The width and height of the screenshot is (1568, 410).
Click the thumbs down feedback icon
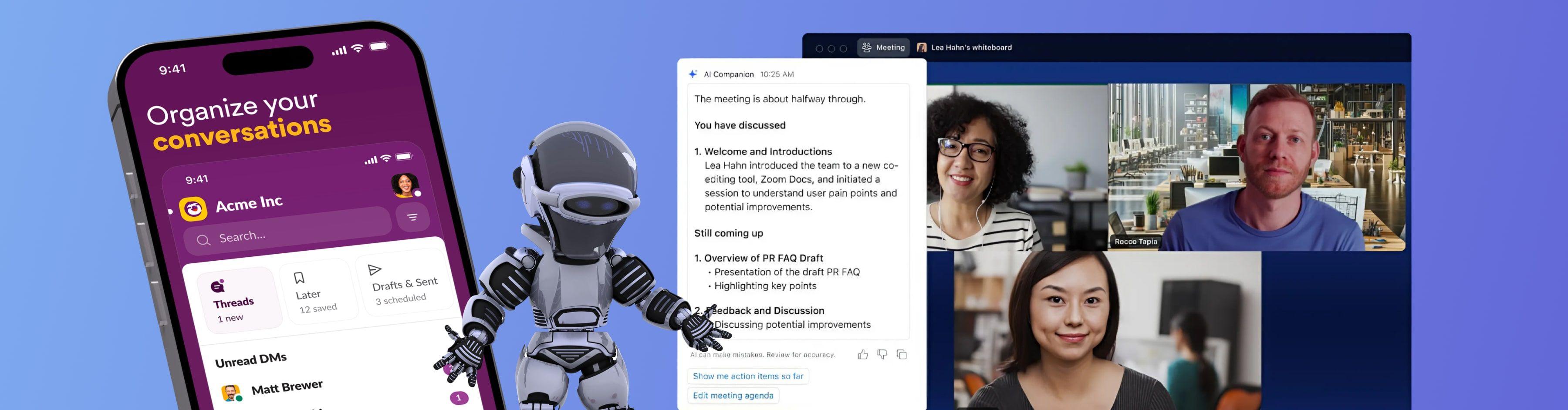point(882,355)
